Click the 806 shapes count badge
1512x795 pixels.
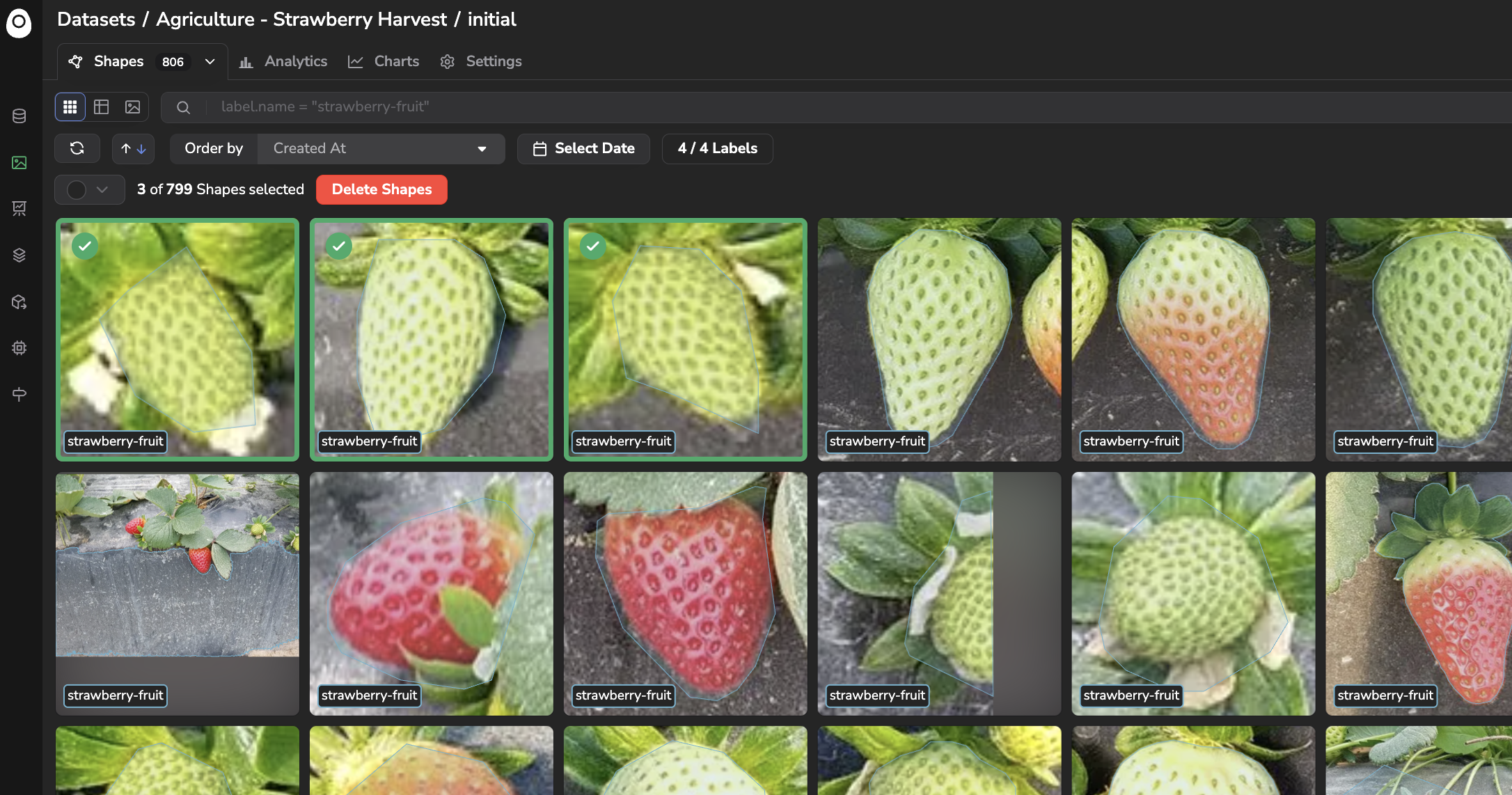coord(173,62)
